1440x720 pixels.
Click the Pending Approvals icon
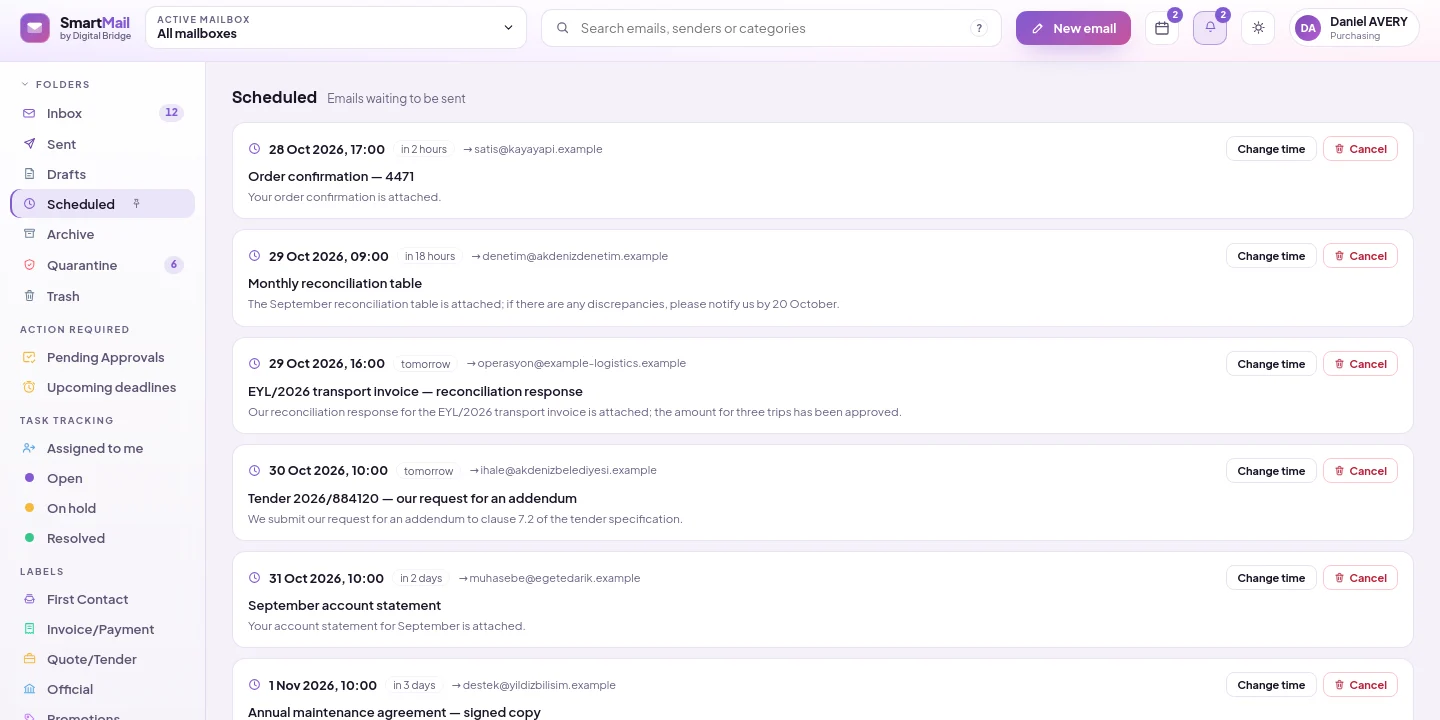tap(29, 357)
